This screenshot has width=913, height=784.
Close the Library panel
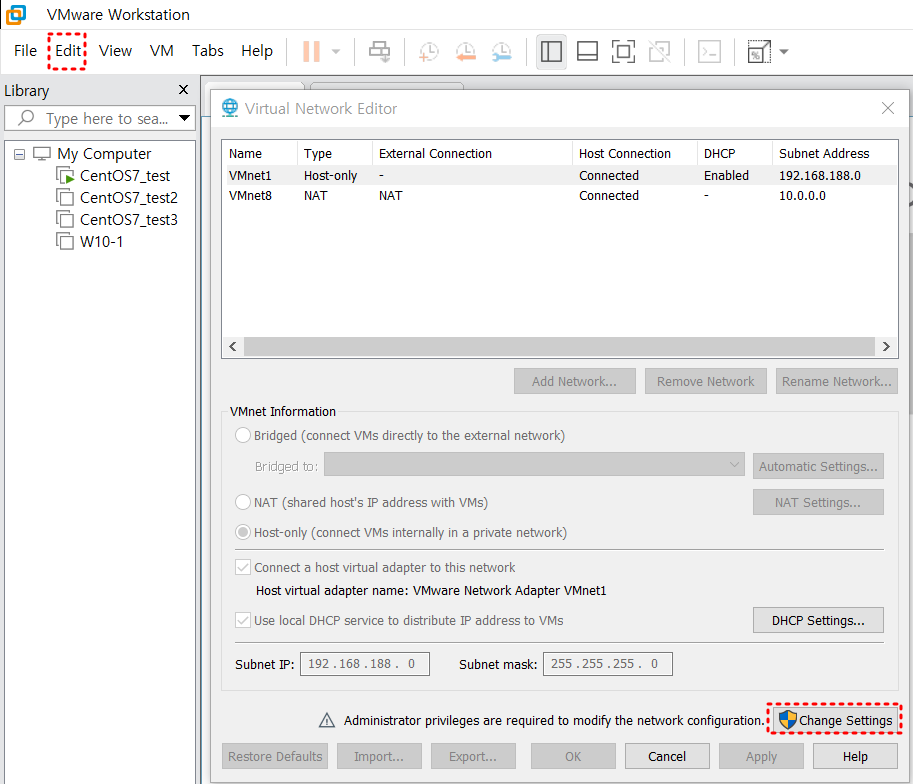point(183,90)
